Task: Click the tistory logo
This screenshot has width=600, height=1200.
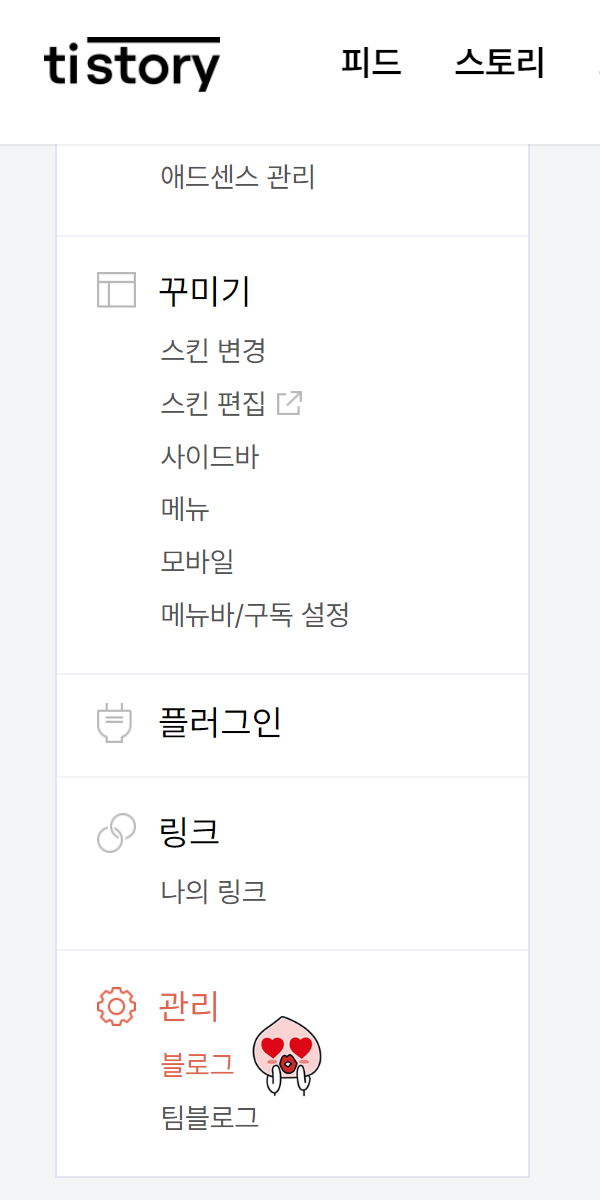Action: (132, 62)
